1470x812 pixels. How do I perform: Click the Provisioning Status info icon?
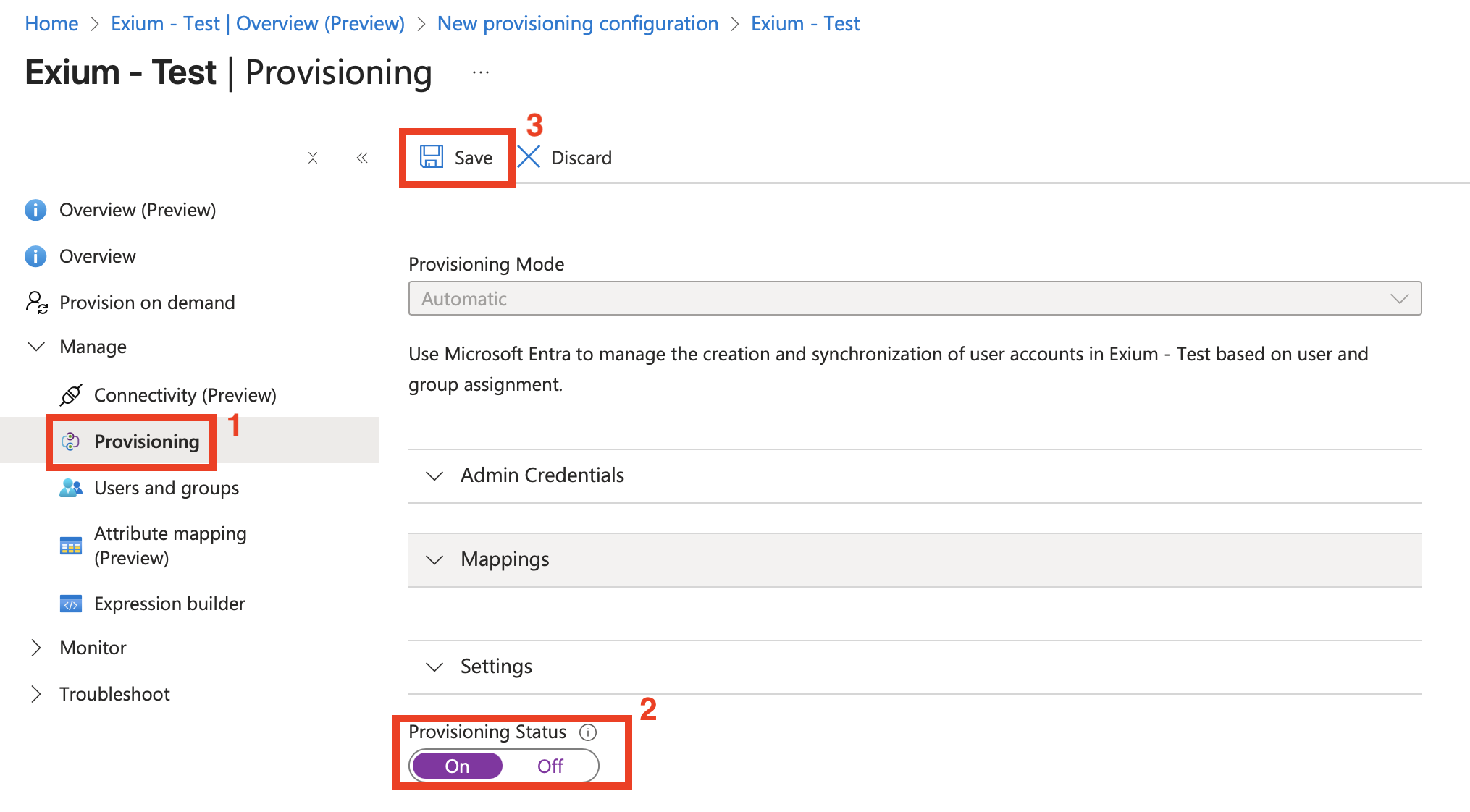coord(588,732)
